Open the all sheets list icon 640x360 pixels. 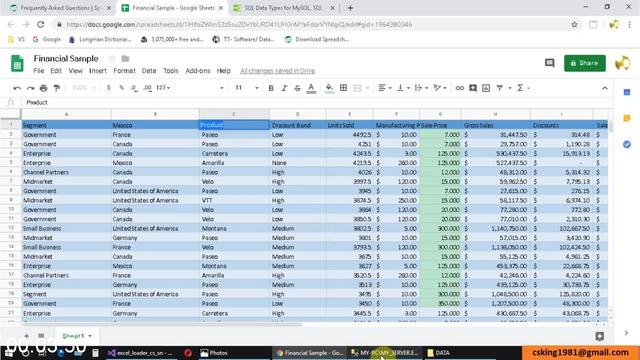tap(41, 336)
